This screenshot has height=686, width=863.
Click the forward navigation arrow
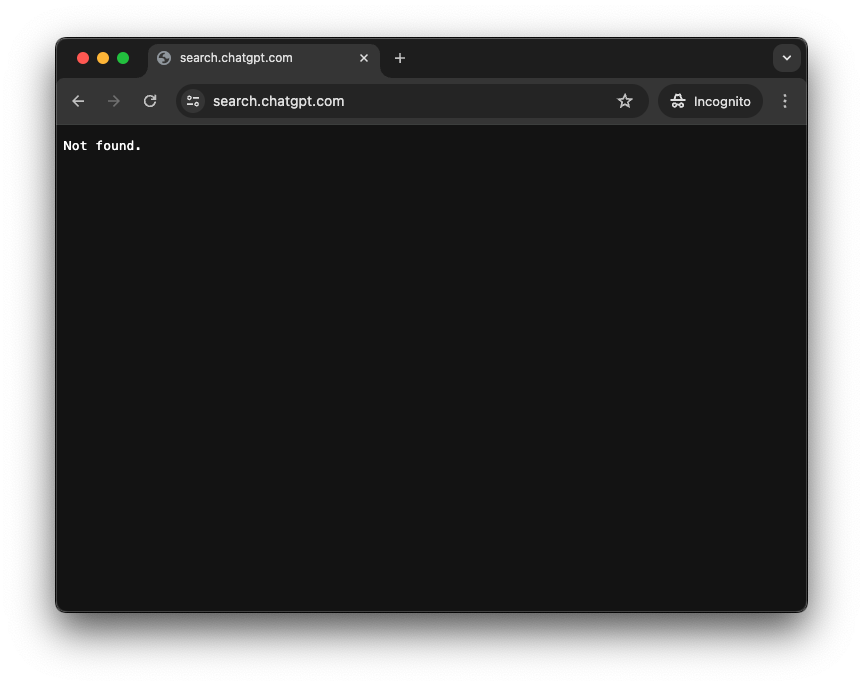tap(114, 101)
